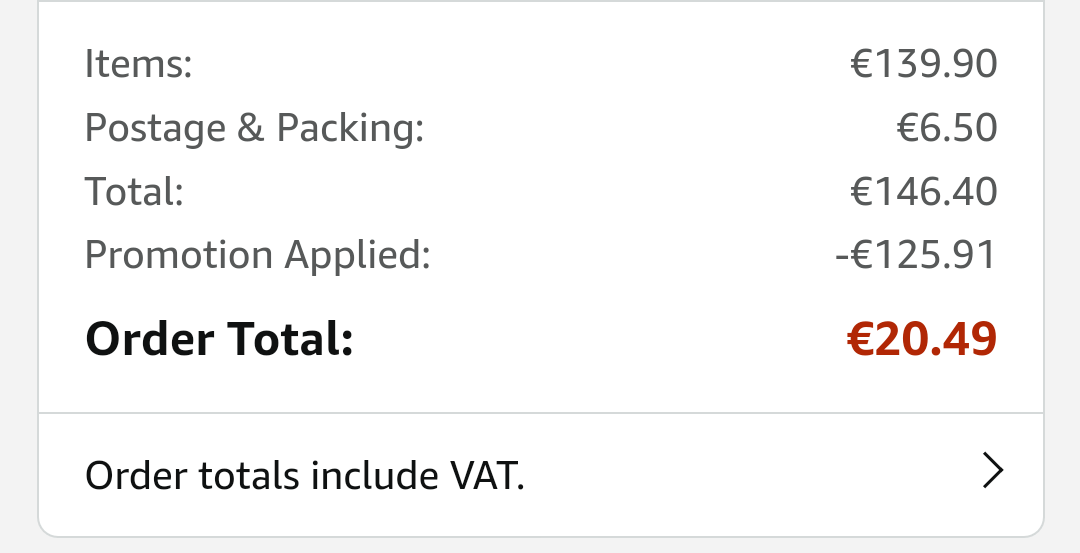
Task: Click the non-bold 'Total:' label
Action: pyautogui.click(x=134, y=191)
